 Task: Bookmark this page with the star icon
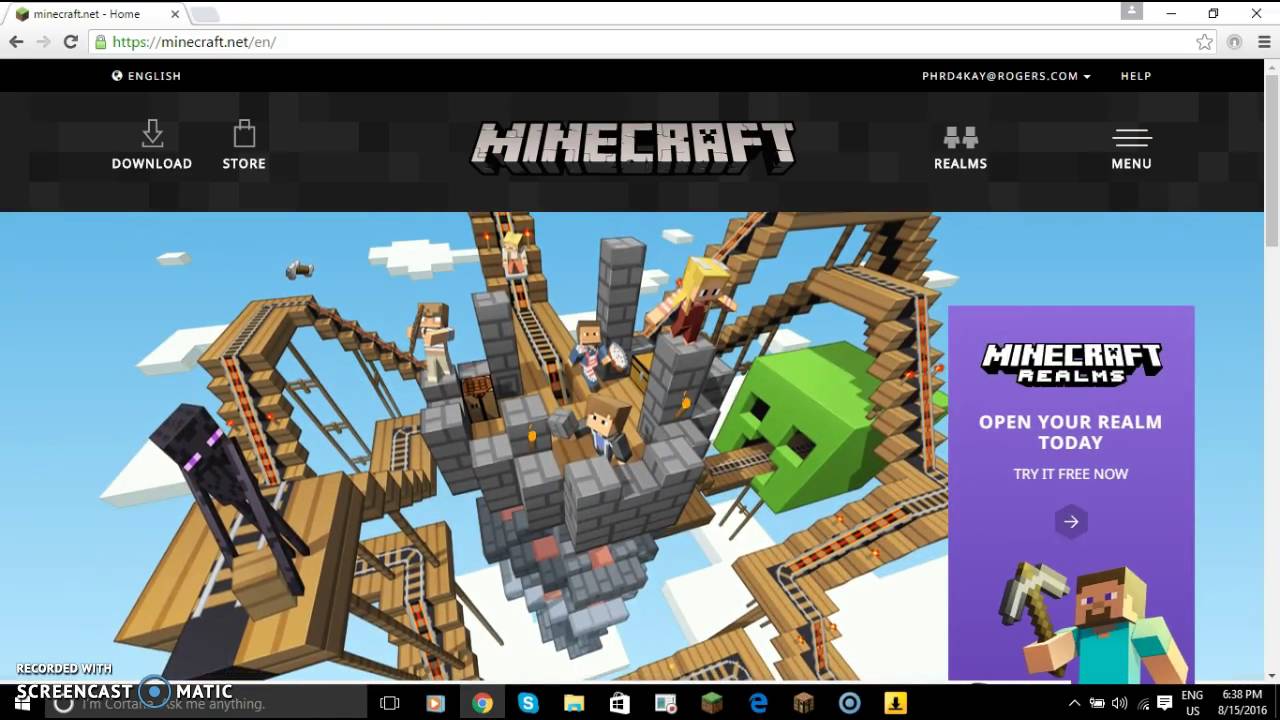point(1204,42)
